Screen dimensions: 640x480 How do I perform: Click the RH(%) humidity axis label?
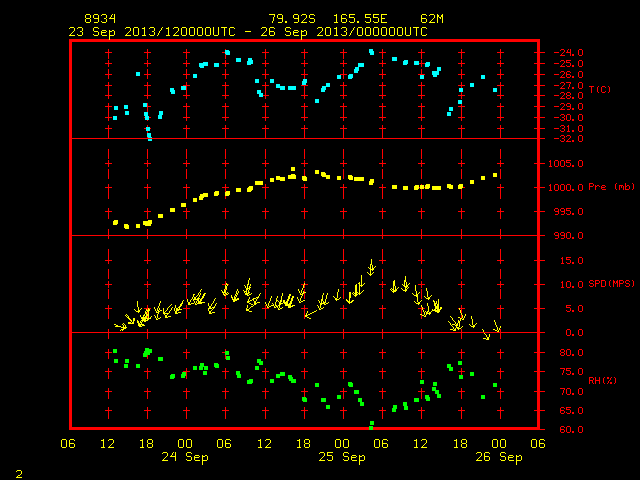tap(602, 381)
